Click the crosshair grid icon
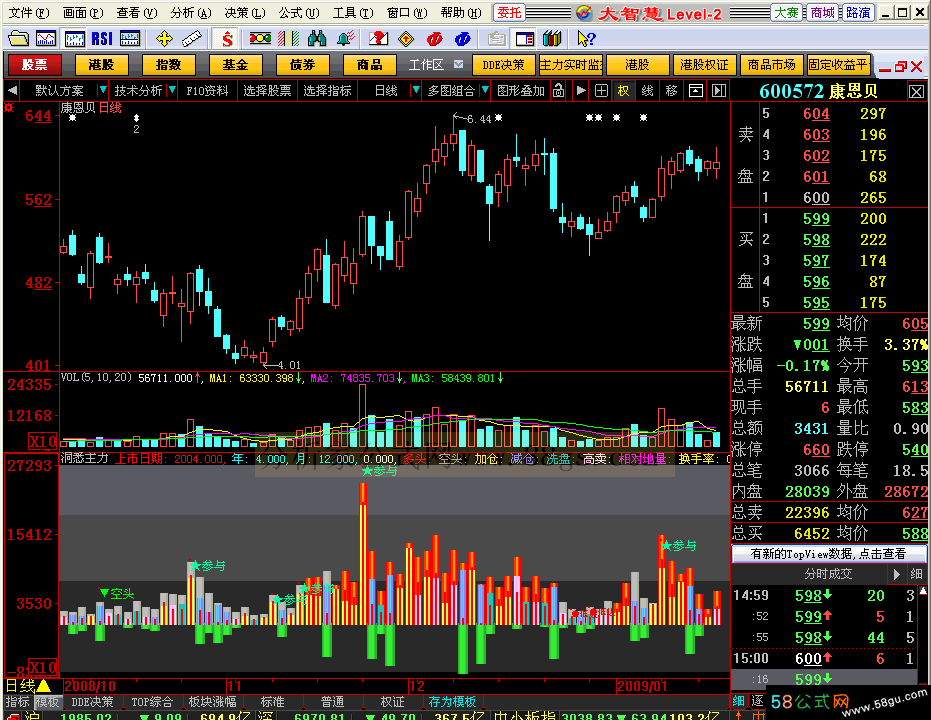Viewport: 931px width, 720px height. click(601, 91)
